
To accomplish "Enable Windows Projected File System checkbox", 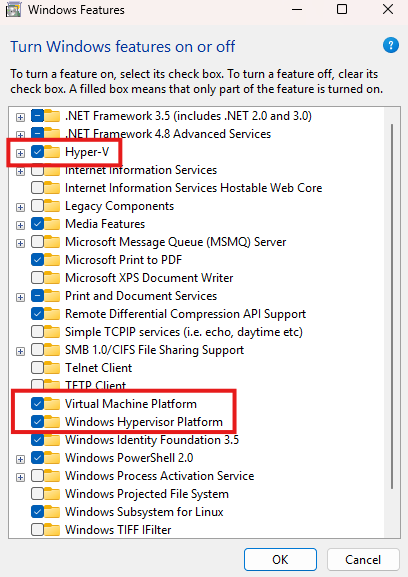I will pyautogui.click(x=38, y=493).
